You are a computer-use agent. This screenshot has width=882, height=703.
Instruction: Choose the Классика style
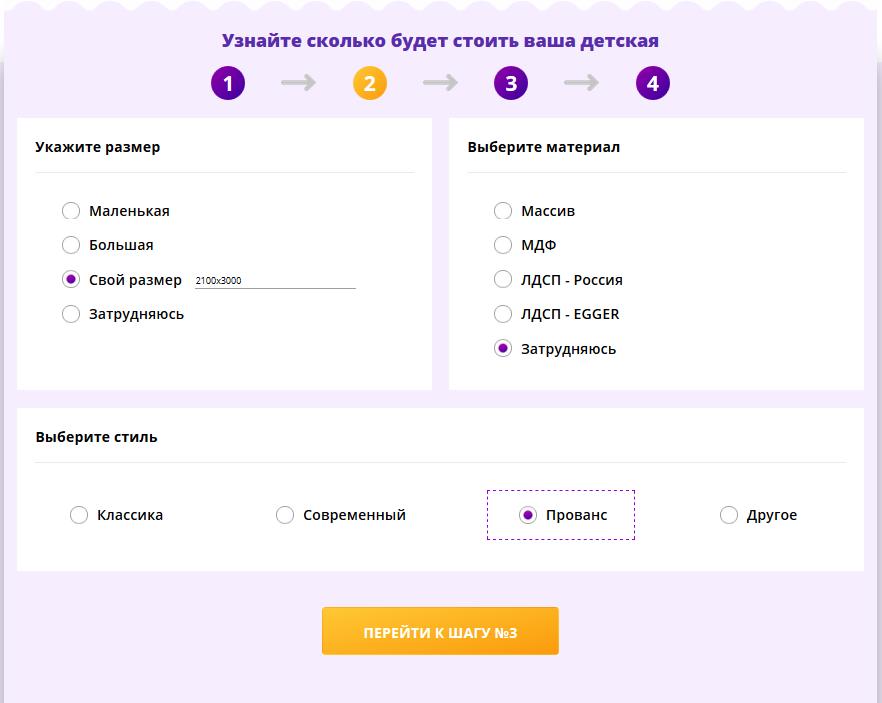click(x=79, y=515)
